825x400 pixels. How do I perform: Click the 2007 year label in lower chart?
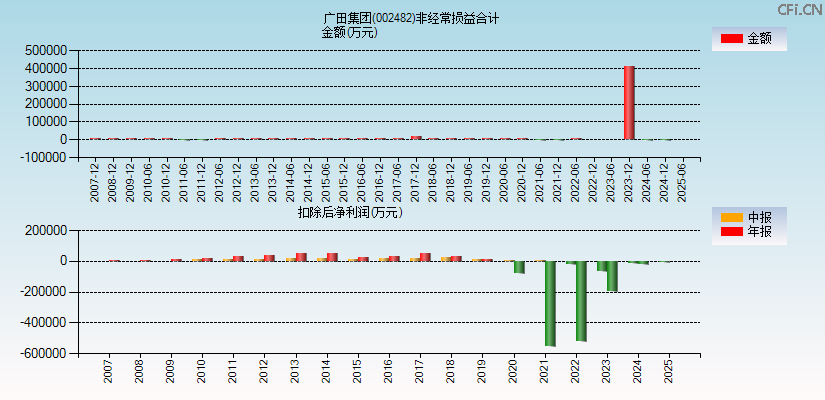[x=108, y=371]
